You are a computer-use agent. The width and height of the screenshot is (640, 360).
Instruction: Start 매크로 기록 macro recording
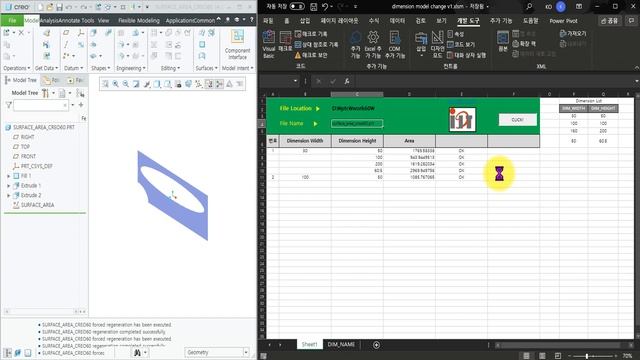(x=311, y=34)
